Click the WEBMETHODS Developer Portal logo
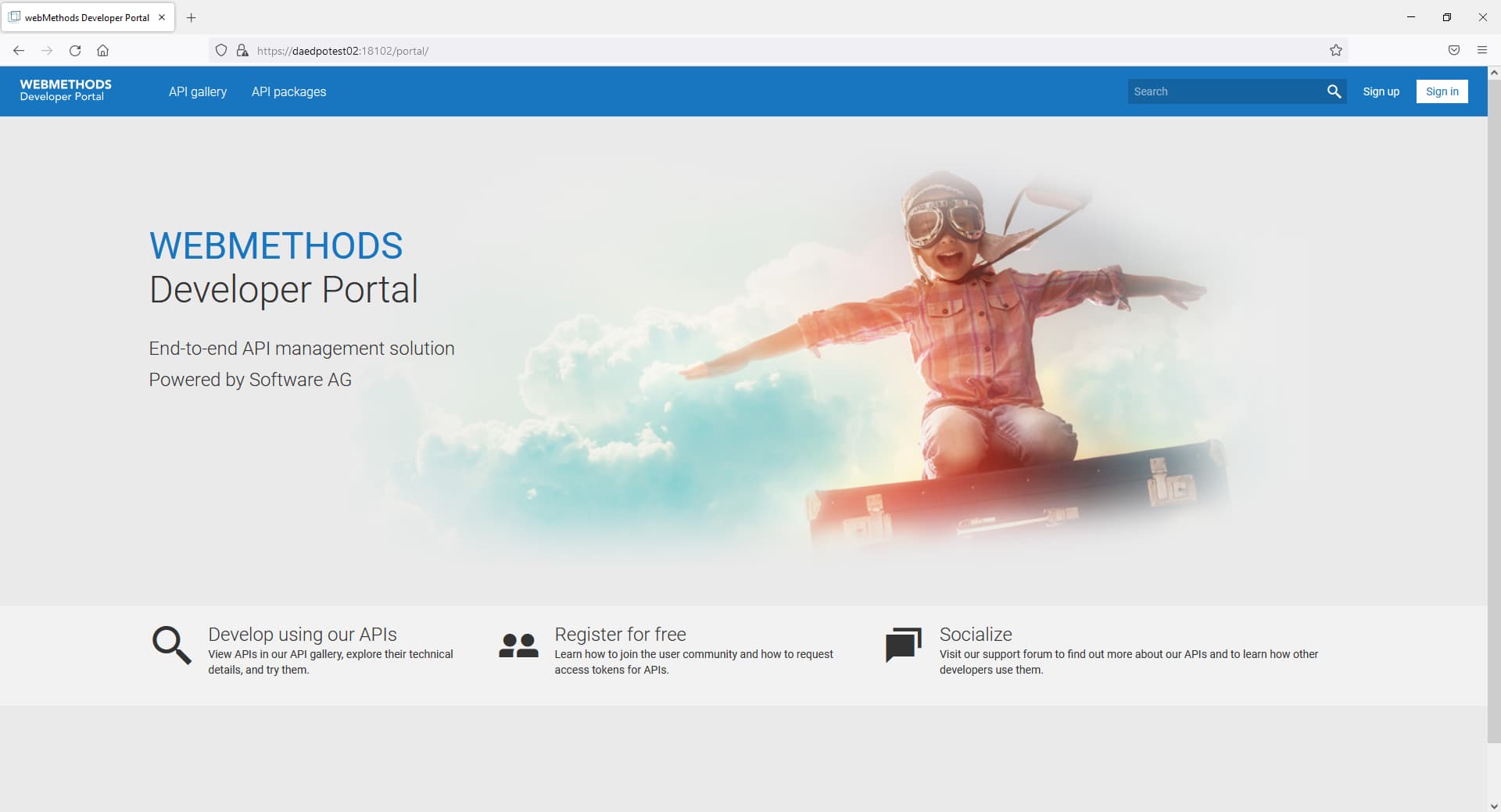Screen dimensions: 1501x812 tap(66, 90)
